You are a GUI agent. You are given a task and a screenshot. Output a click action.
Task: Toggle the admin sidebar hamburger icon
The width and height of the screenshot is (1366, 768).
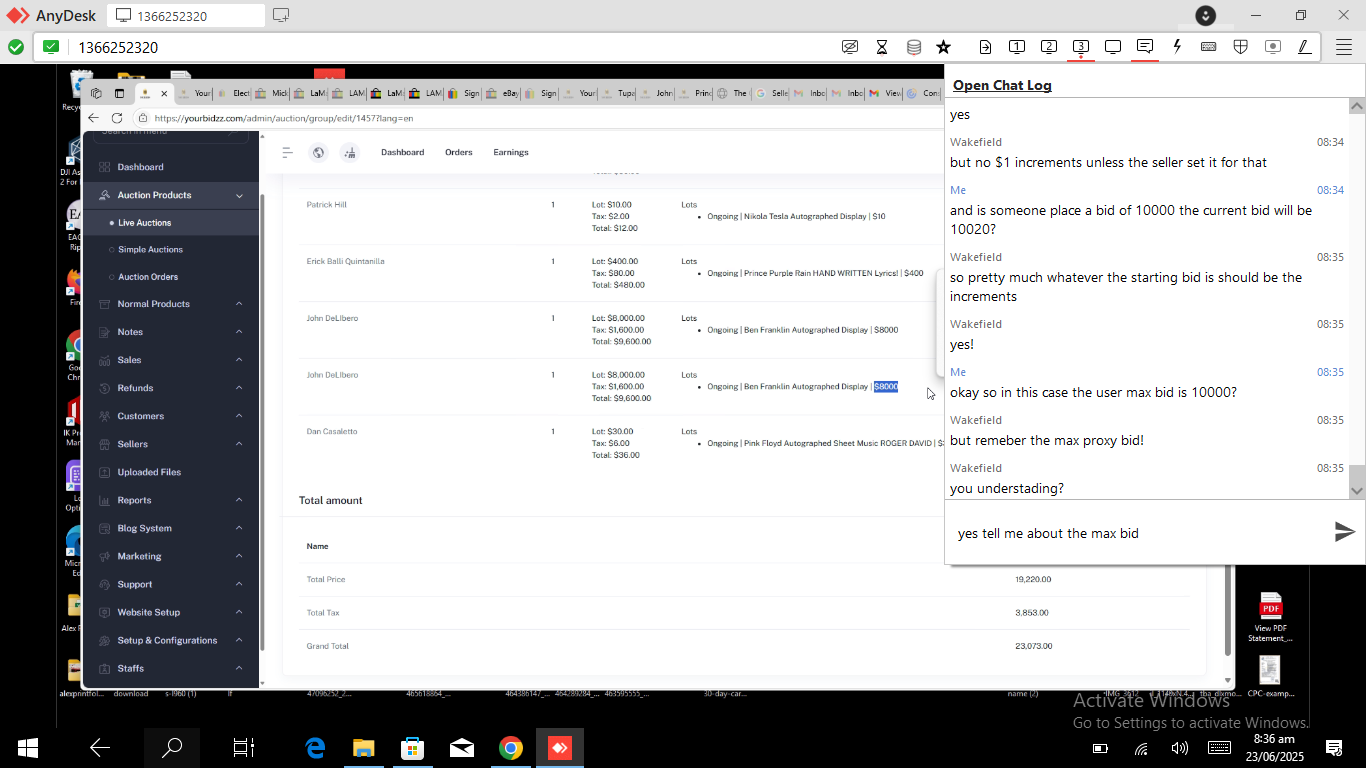[x=287, y=152]
